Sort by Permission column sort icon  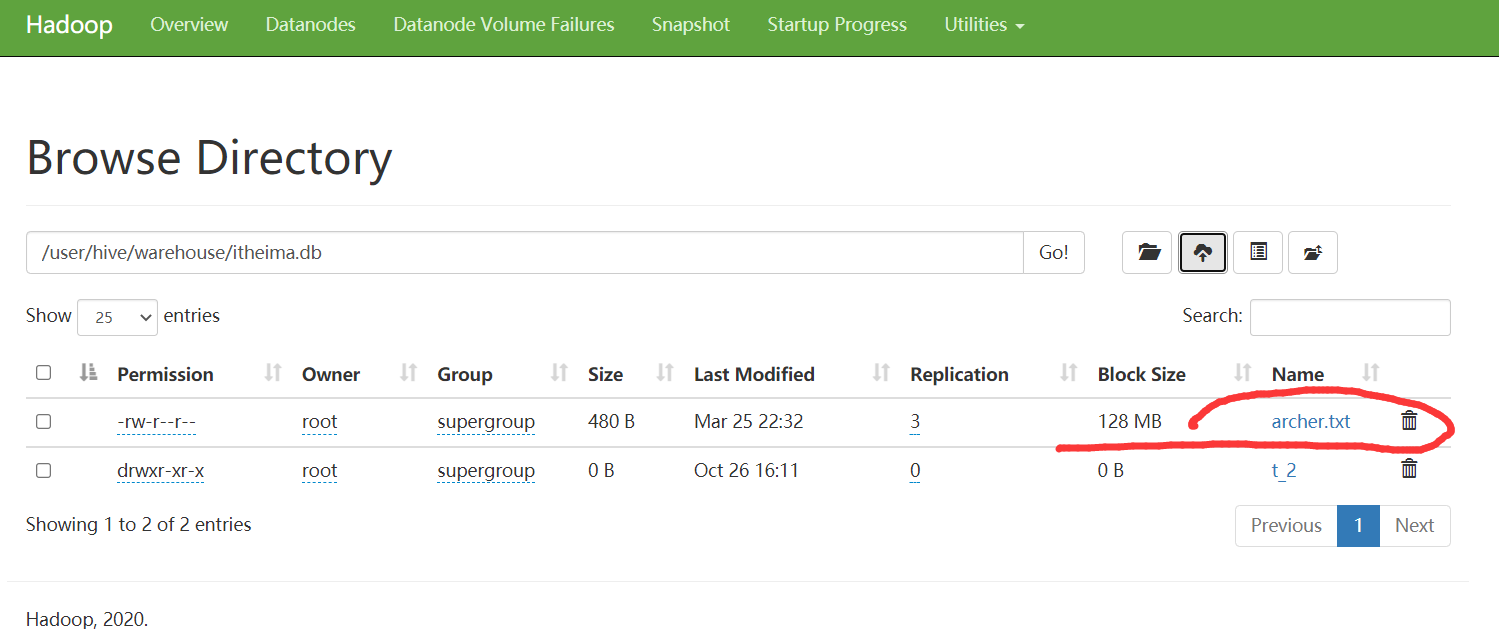tap(272, 374)
